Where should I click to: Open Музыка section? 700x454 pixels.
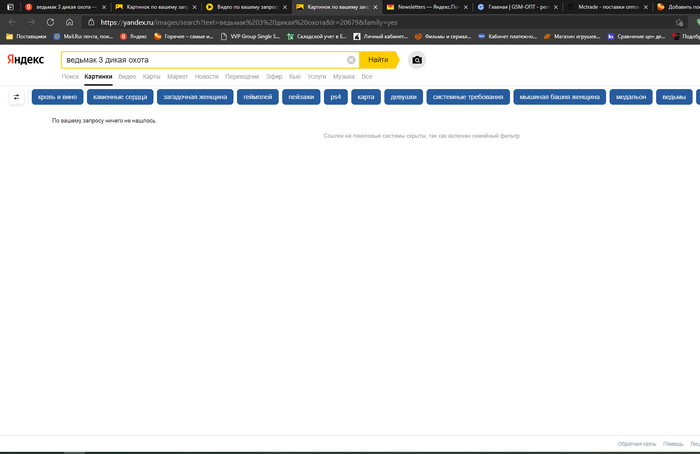click(x=344, y=77)
